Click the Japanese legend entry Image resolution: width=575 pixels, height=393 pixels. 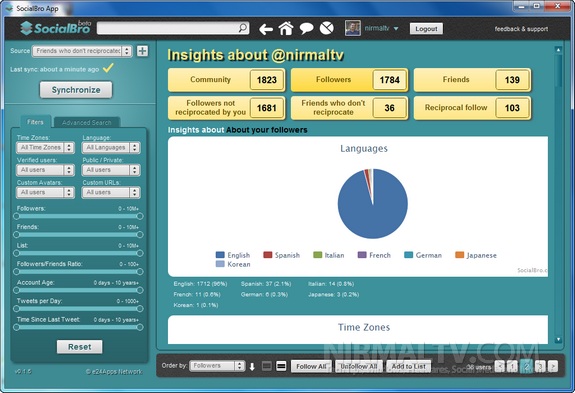click(476, 255)
